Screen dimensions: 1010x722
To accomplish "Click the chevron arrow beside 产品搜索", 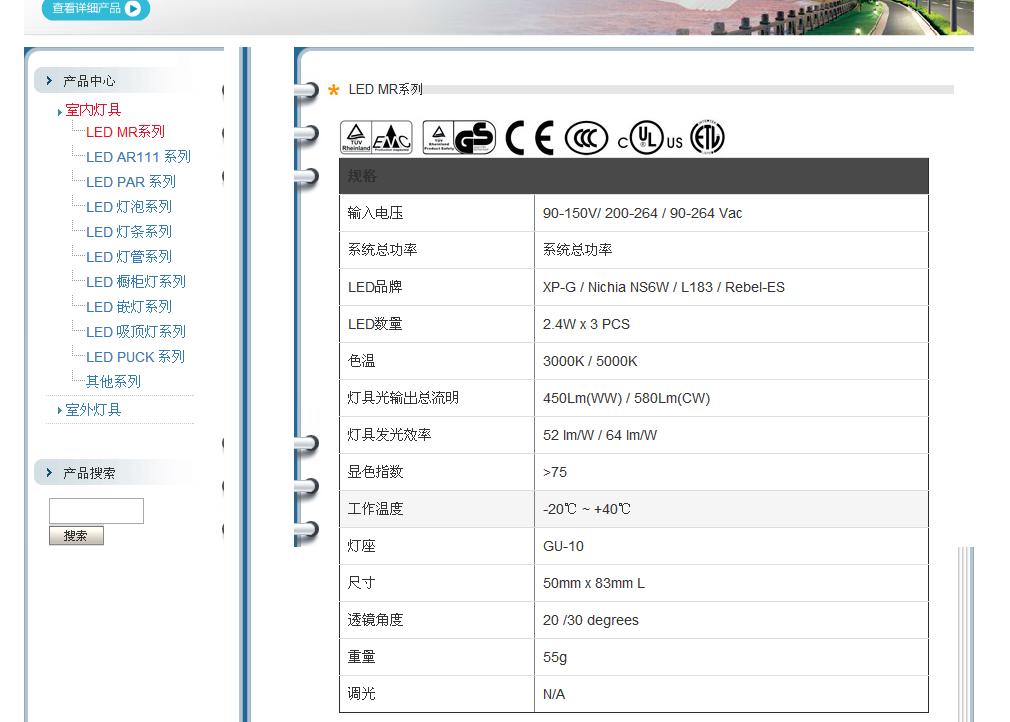I will click(x=49, y=473).
